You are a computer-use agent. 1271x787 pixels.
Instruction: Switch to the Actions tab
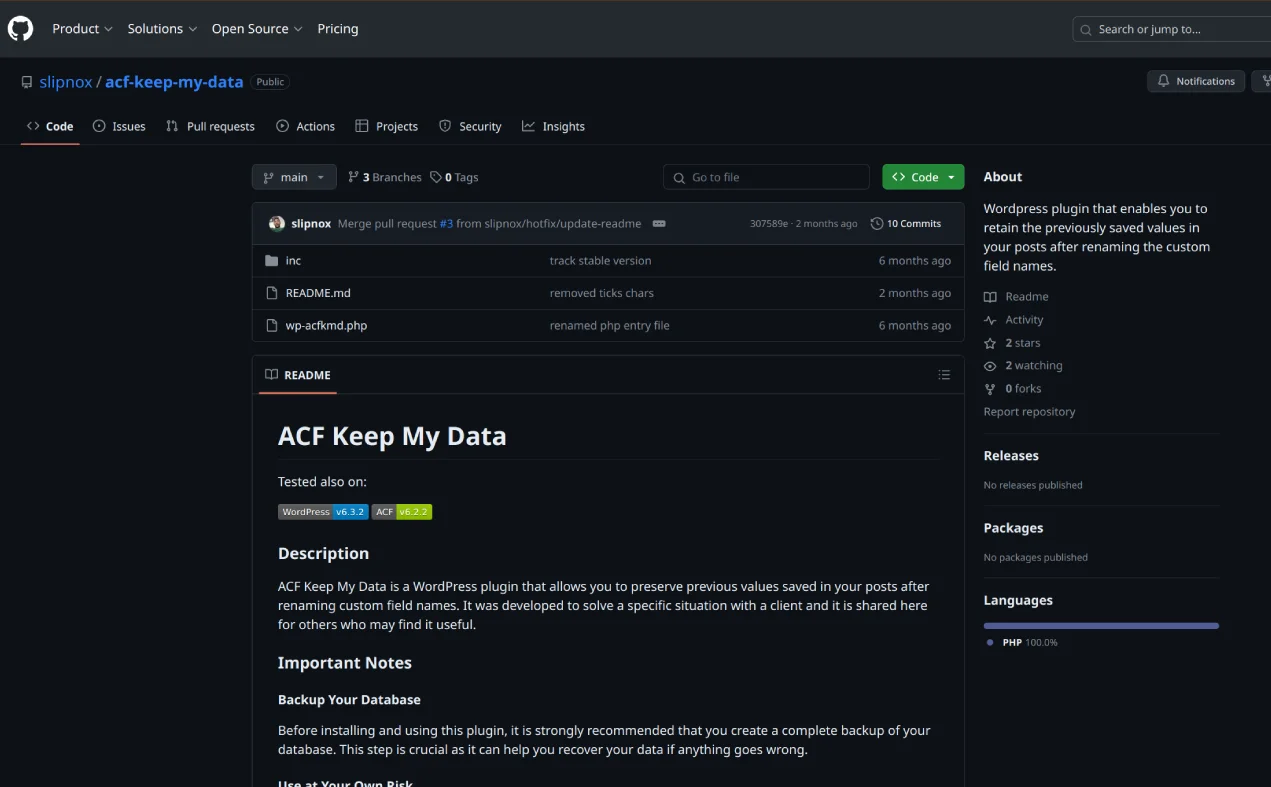[305, 126]
